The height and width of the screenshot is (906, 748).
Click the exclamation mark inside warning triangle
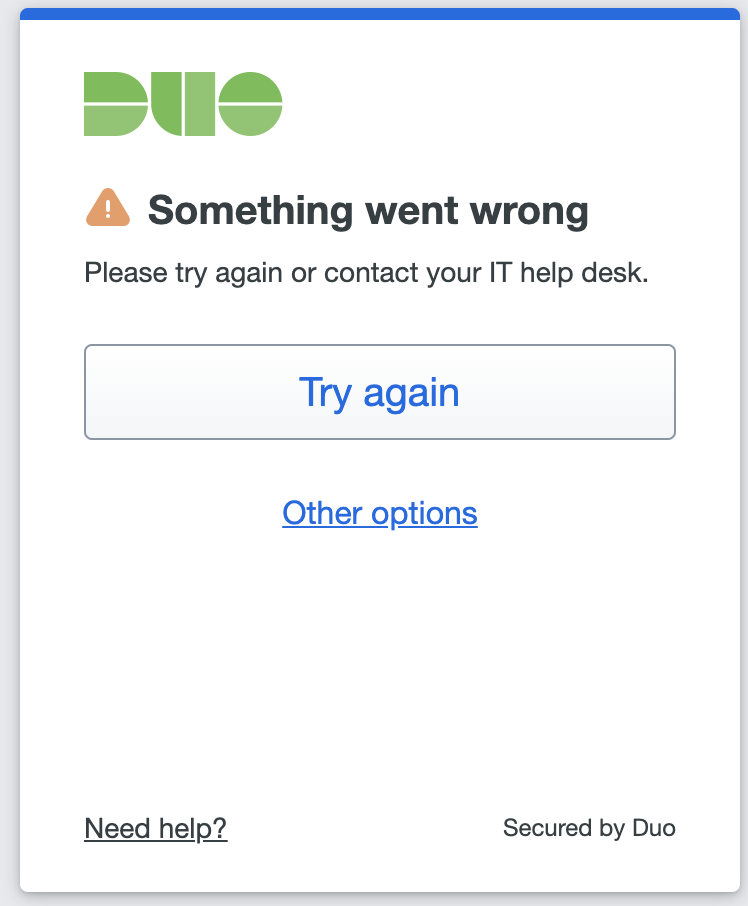(x=108, y=210)
